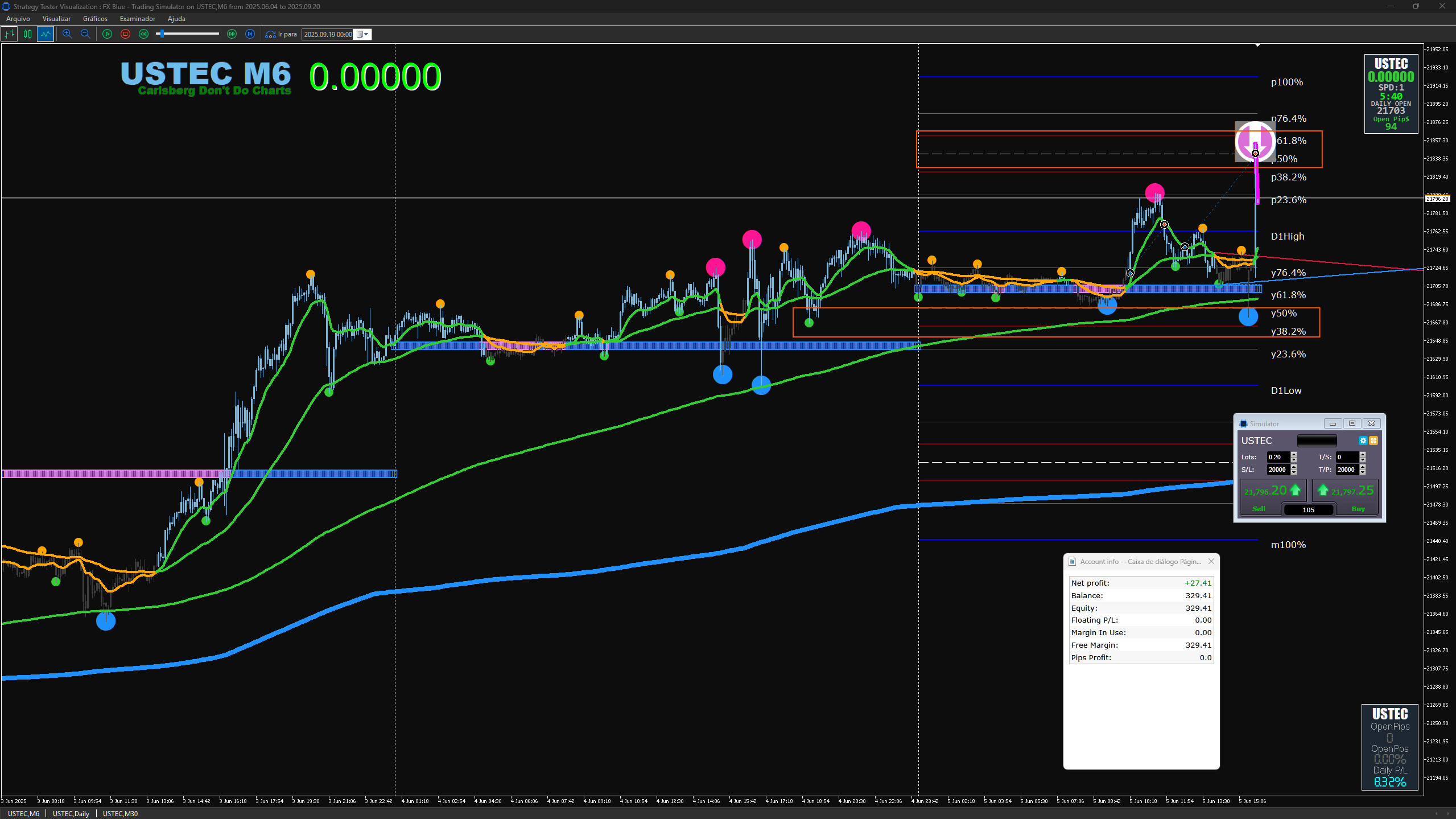Increase Lots value with up arrow
Image resolution: width=1456 pixels, height=819 pixels.
pyautogui.click(x=1294, y=454)
